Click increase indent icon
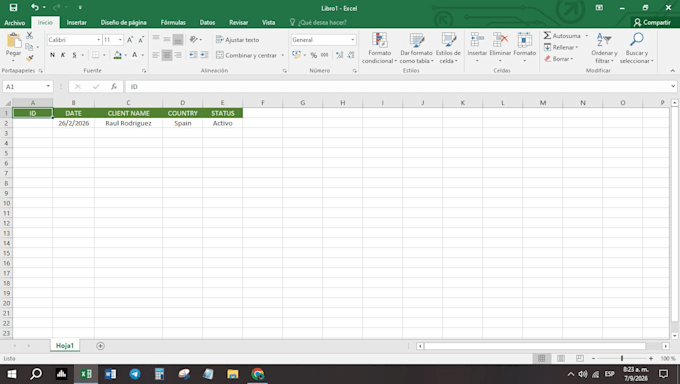680x384 pixels. pyautogui.click(x=204, y=55)
